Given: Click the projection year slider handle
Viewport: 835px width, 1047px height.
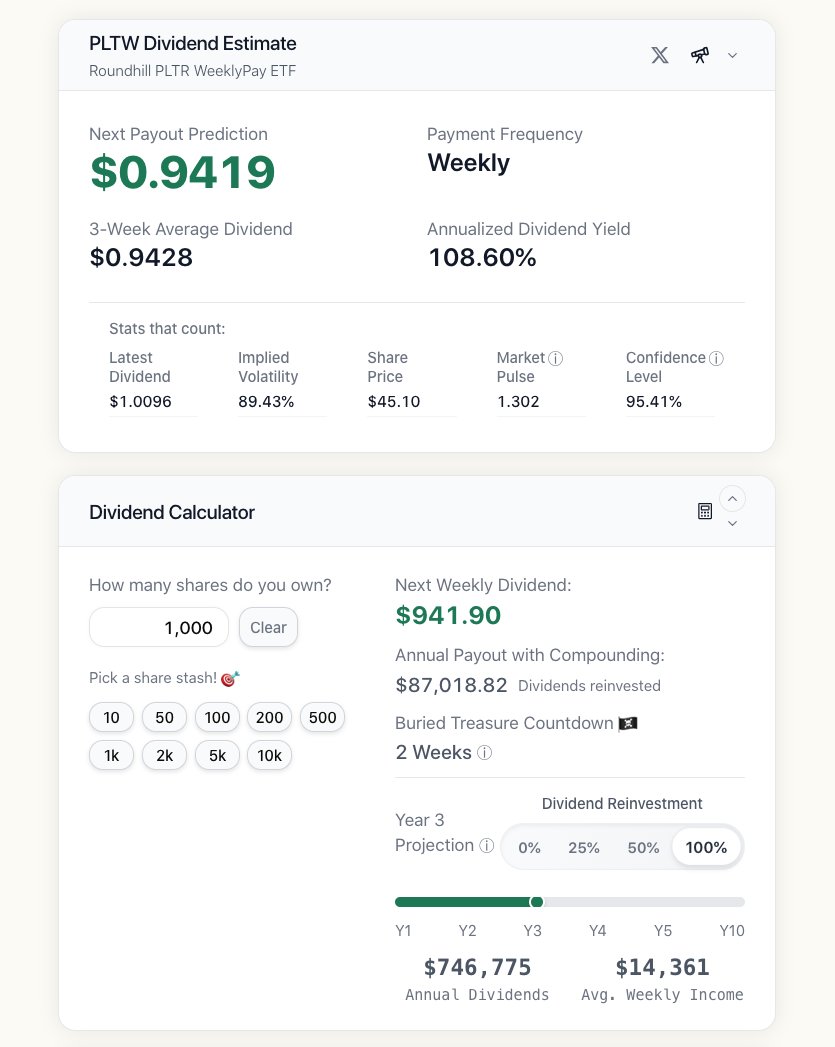Looking at the screenshot, I should 537,902.
